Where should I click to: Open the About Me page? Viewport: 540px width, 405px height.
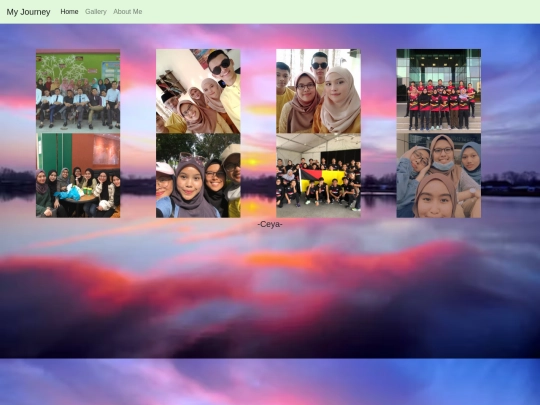tap(127, 12)
